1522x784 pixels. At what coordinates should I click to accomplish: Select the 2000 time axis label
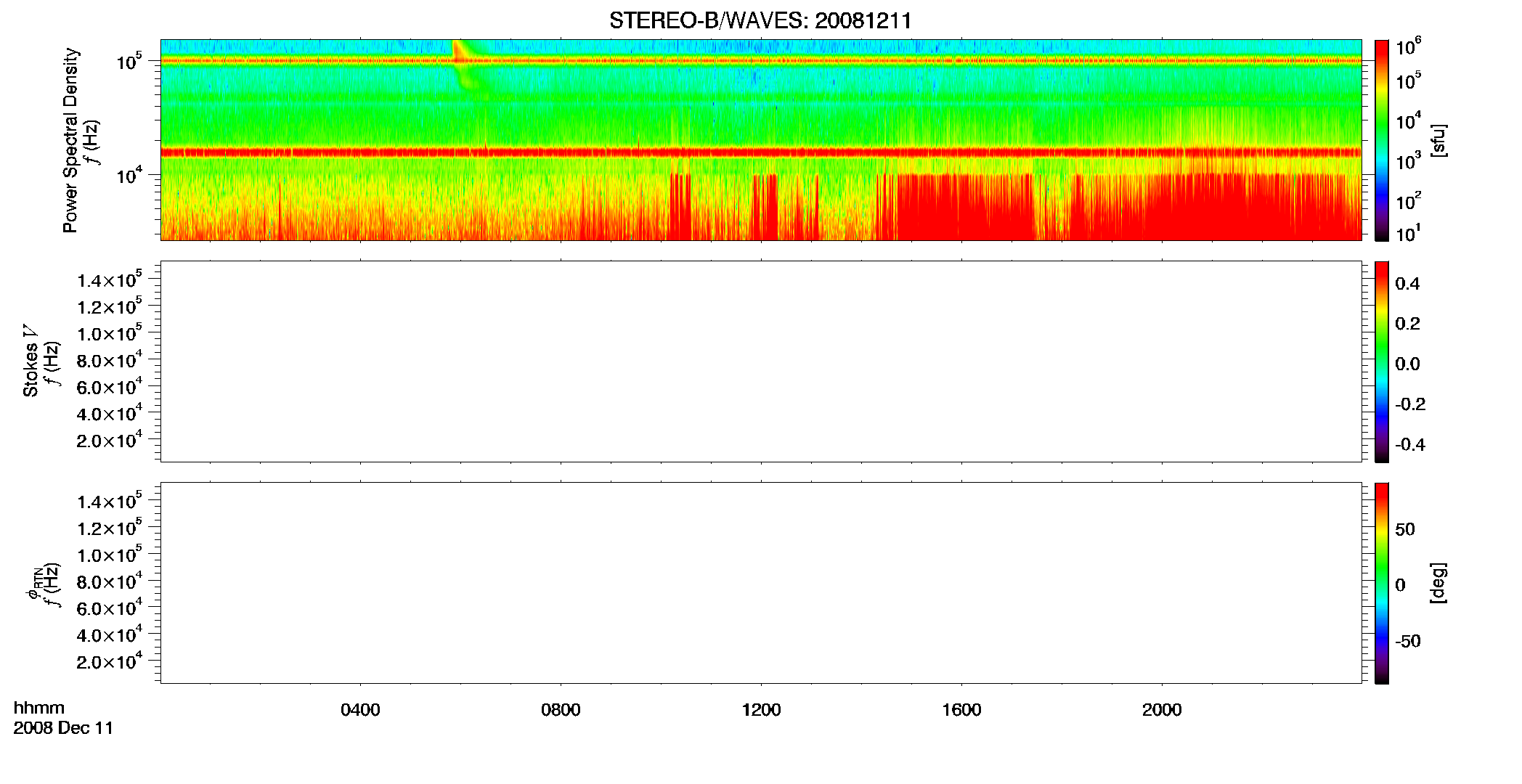(x=1162, y=710)
